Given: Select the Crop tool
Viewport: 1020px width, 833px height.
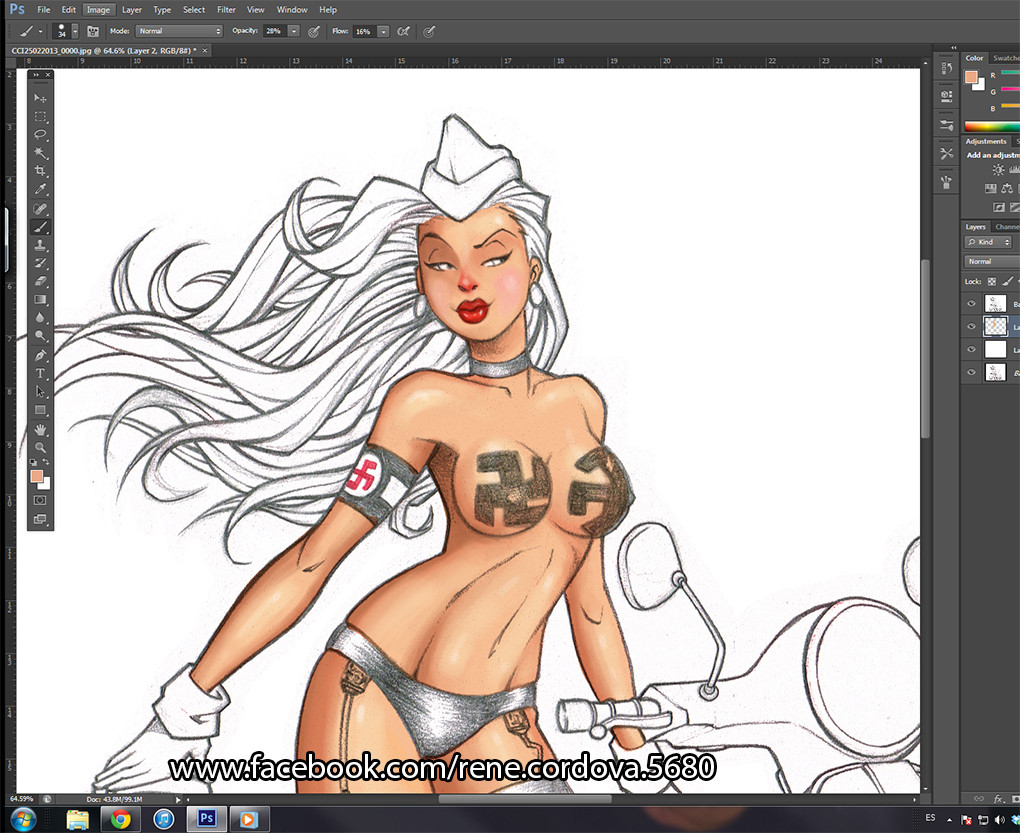Looking at the screenshot, I should point(40,171).
